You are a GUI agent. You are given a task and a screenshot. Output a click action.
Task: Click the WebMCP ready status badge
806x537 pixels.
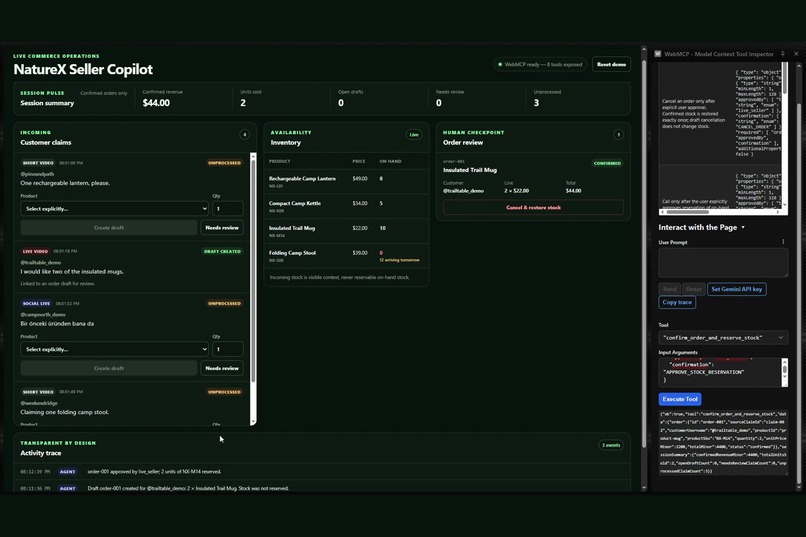(540, 64)
